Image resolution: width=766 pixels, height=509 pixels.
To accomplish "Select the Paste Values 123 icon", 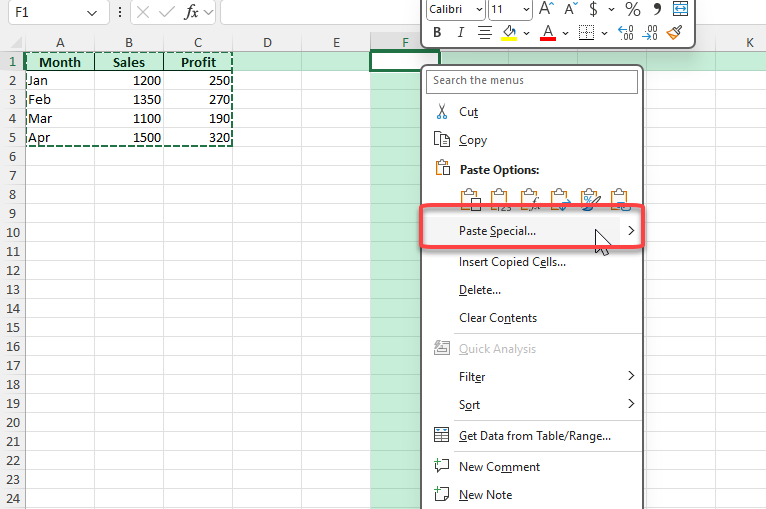I will (x=500, y=199).
